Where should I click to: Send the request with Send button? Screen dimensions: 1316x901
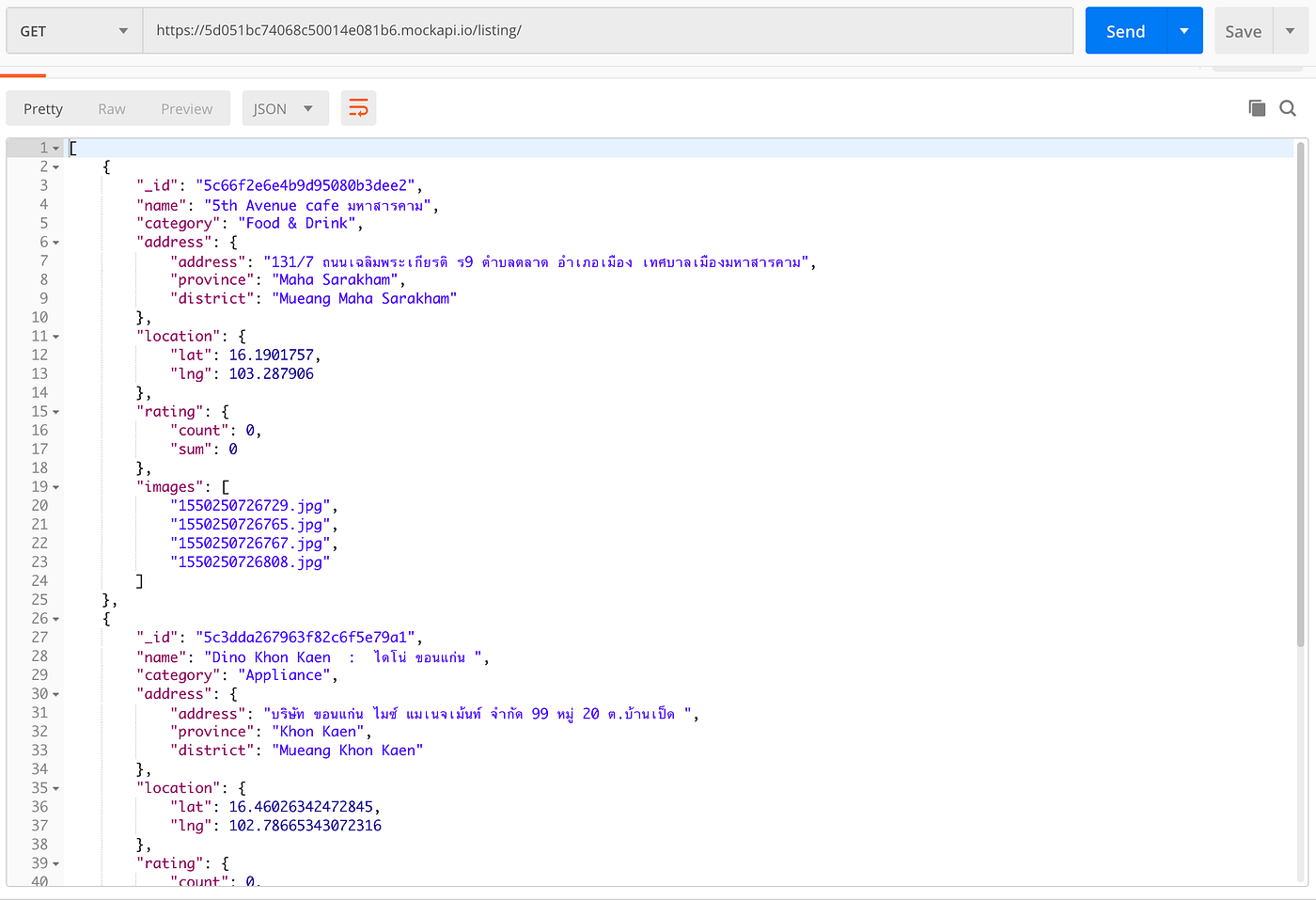(1125, 31)
